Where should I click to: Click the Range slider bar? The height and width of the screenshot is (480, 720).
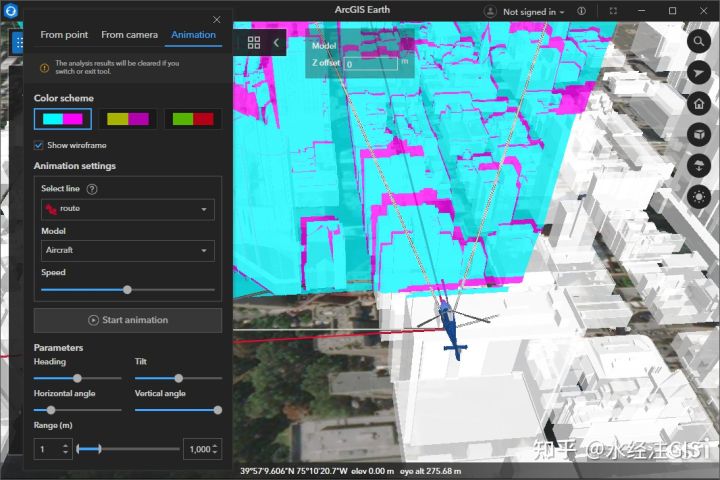[128, 449]
